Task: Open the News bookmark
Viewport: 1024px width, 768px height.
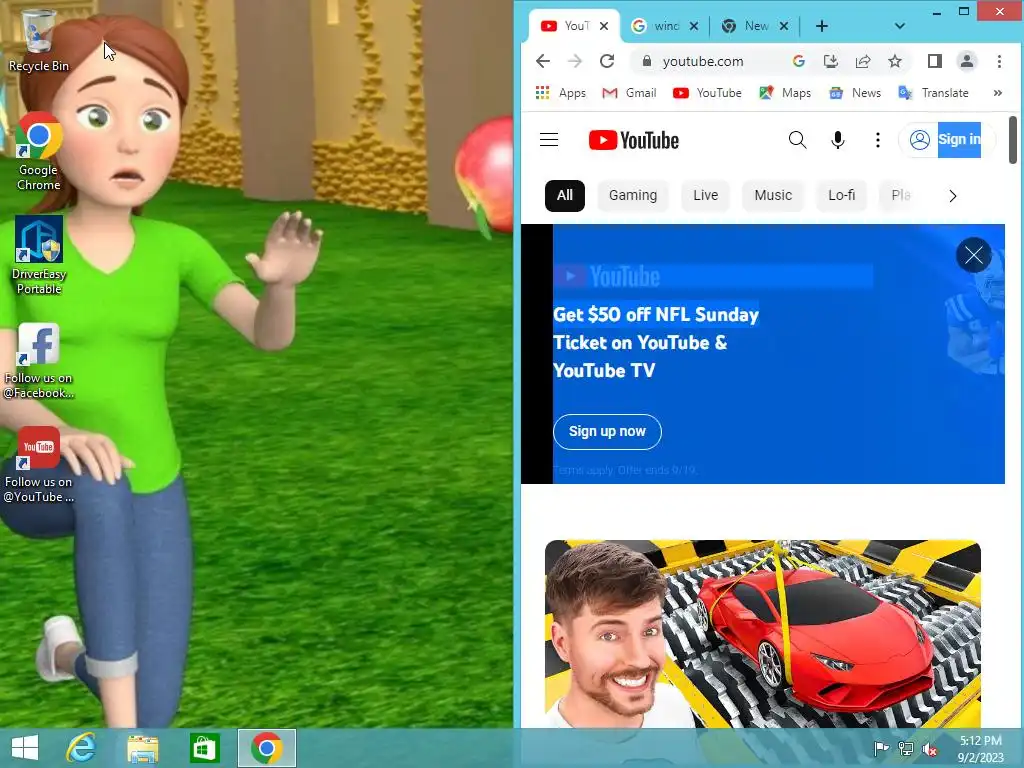Action: 855,93
